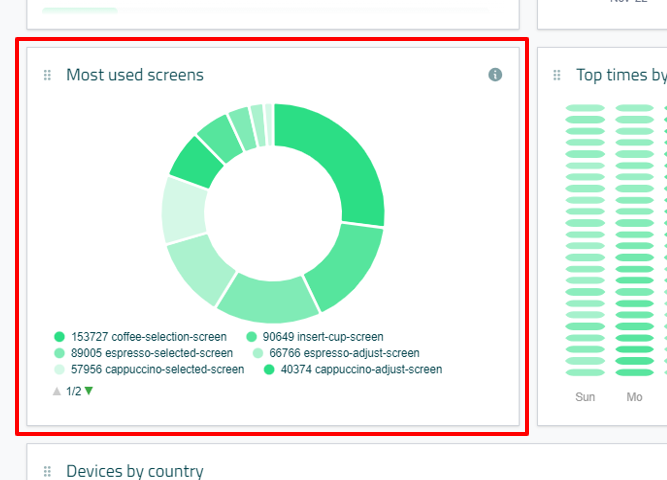Click the Devices by country drag handle

[x=47, y=472]
